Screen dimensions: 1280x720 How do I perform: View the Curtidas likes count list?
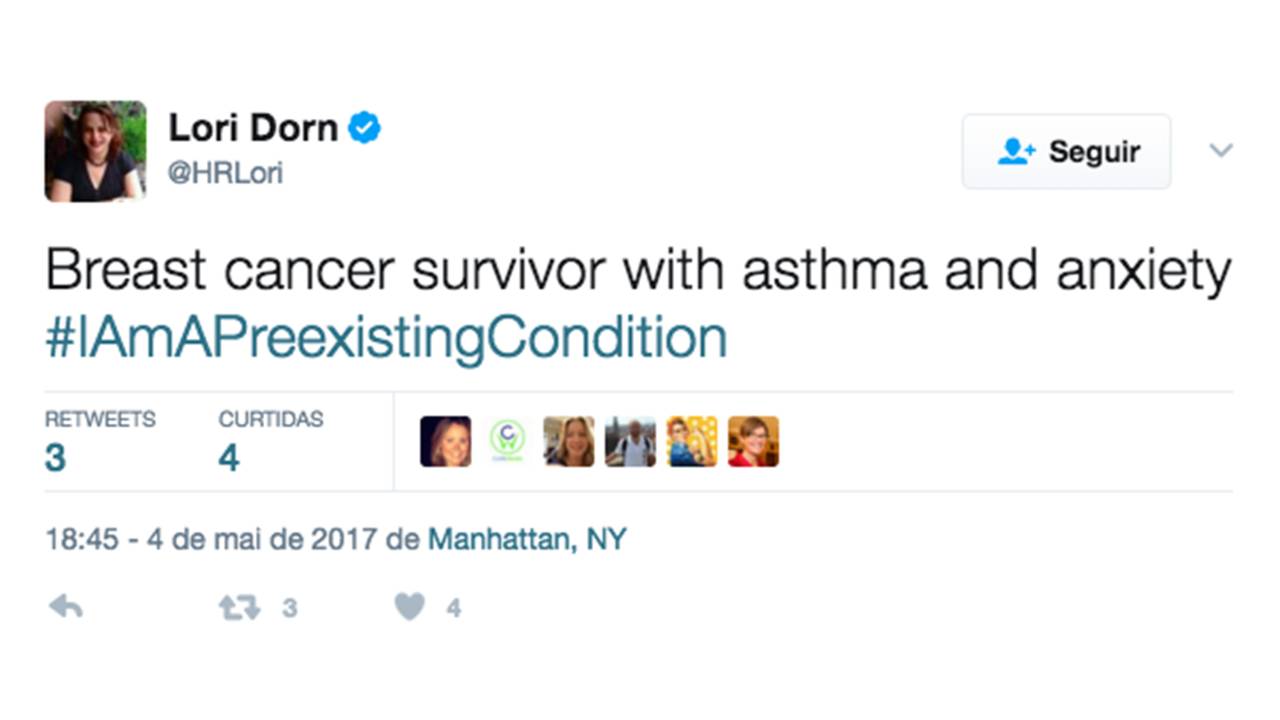[x=271, y=441]
